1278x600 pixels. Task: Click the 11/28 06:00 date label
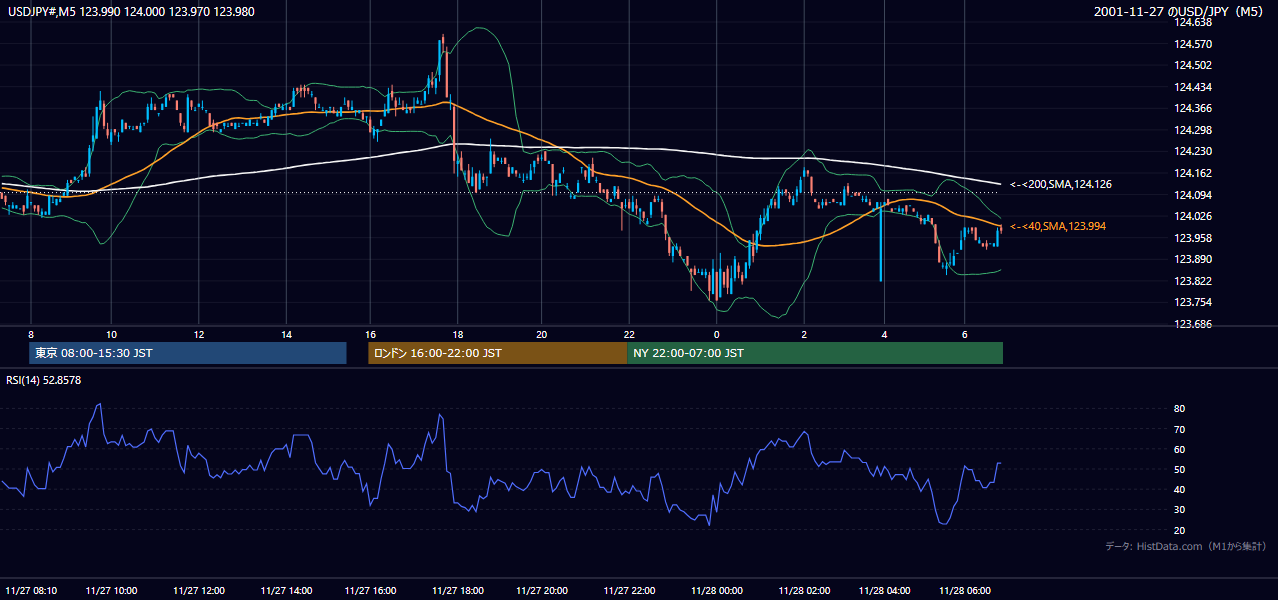coord(965,590)
